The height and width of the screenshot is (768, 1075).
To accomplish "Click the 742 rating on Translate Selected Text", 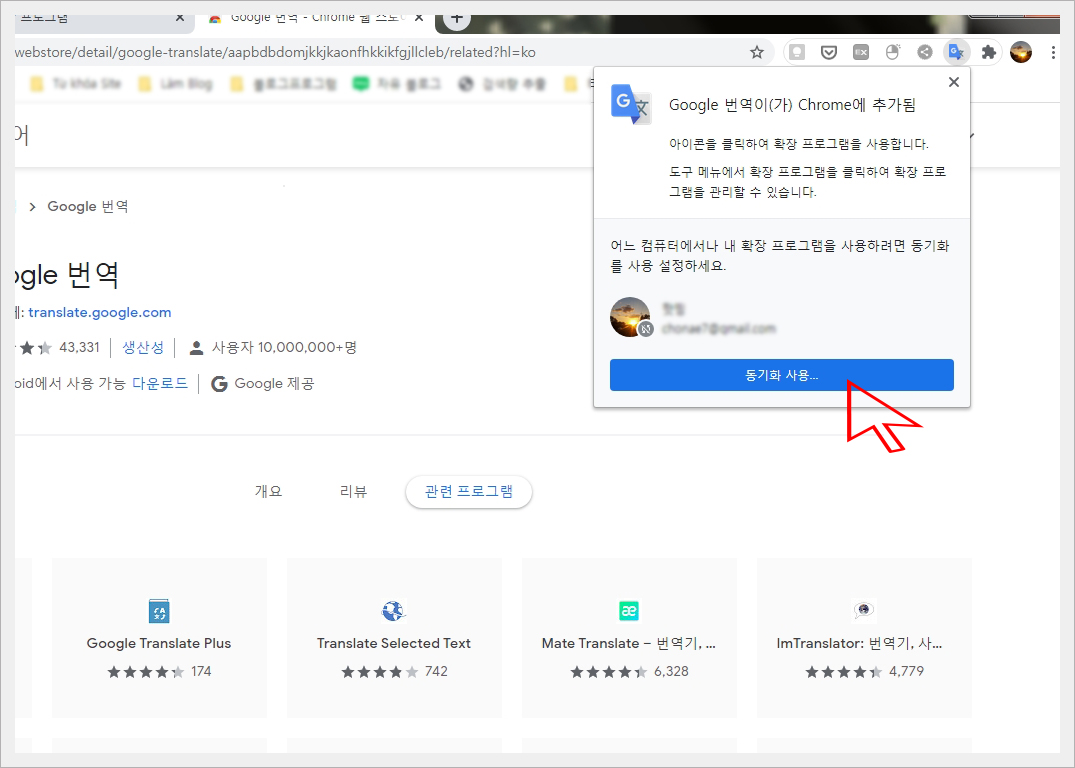I will pyautogui.click(x=436, y=671).
